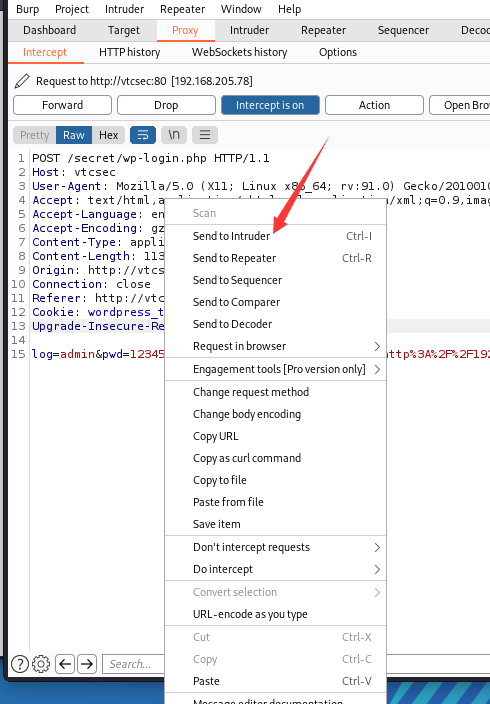490x704 pixels.
Task: Select Copy as curl command
Action: pos(275,458)
